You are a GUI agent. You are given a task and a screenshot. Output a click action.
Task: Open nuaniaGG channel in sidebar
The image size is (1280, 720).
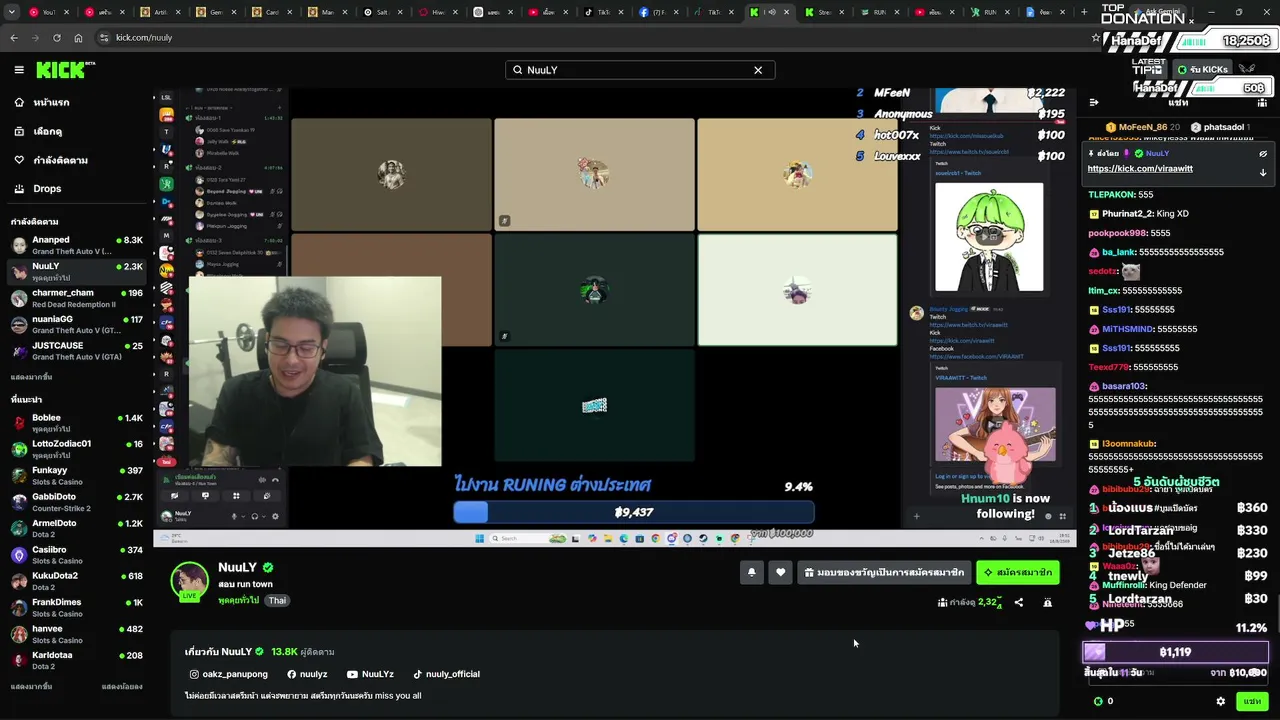coord(77,325)
